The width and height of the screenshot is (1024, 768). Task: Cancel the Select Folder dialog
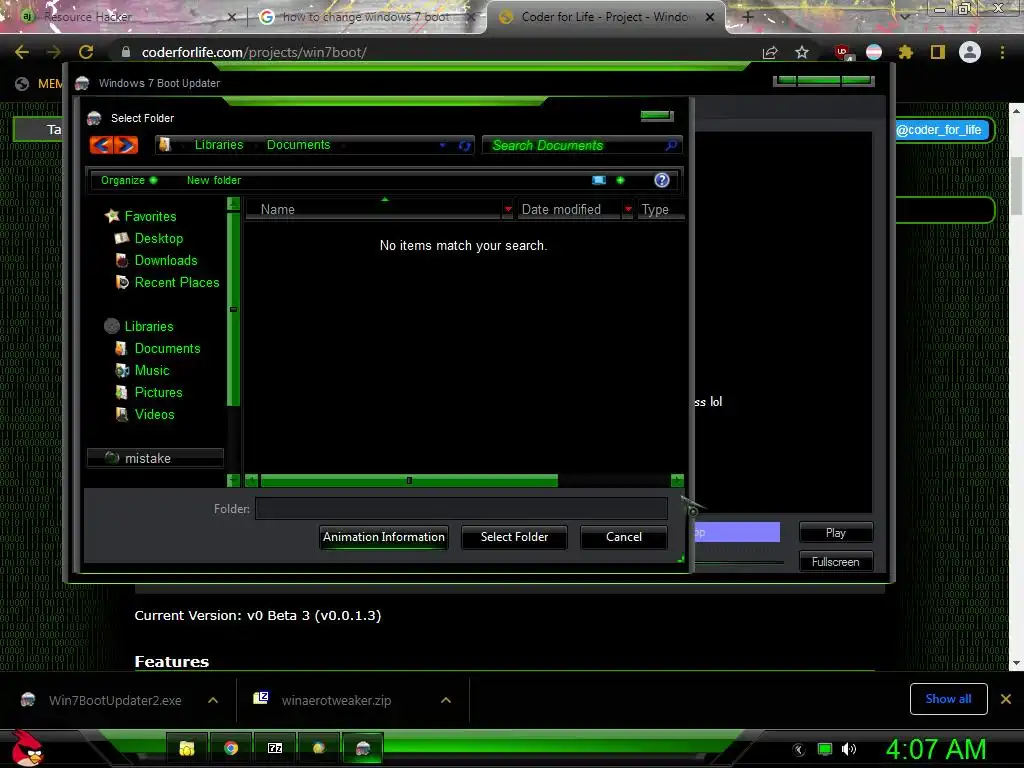coord(624,537)
